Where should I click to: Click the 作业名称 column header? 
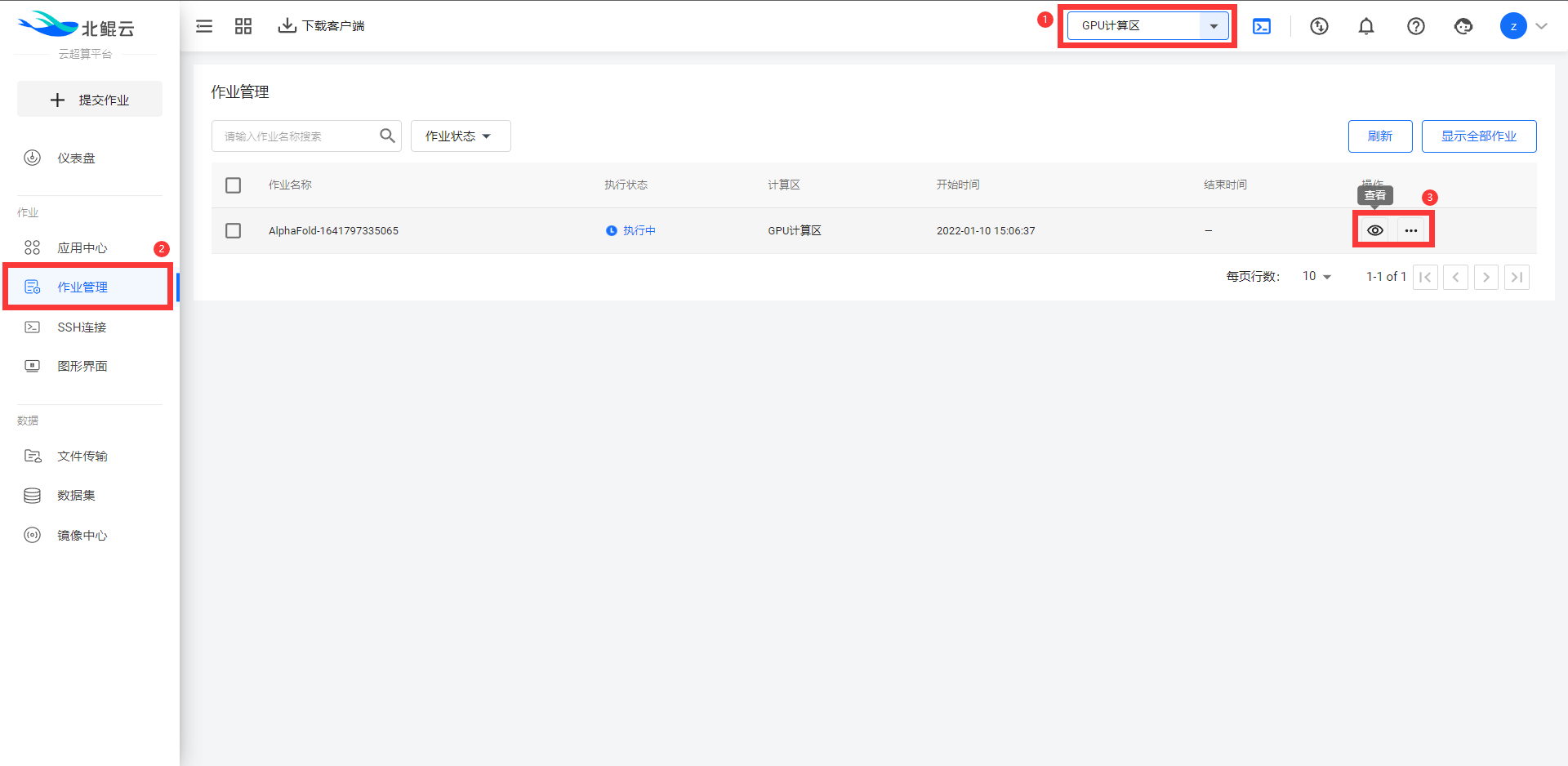pyautogui.click(x=290, y=185)
